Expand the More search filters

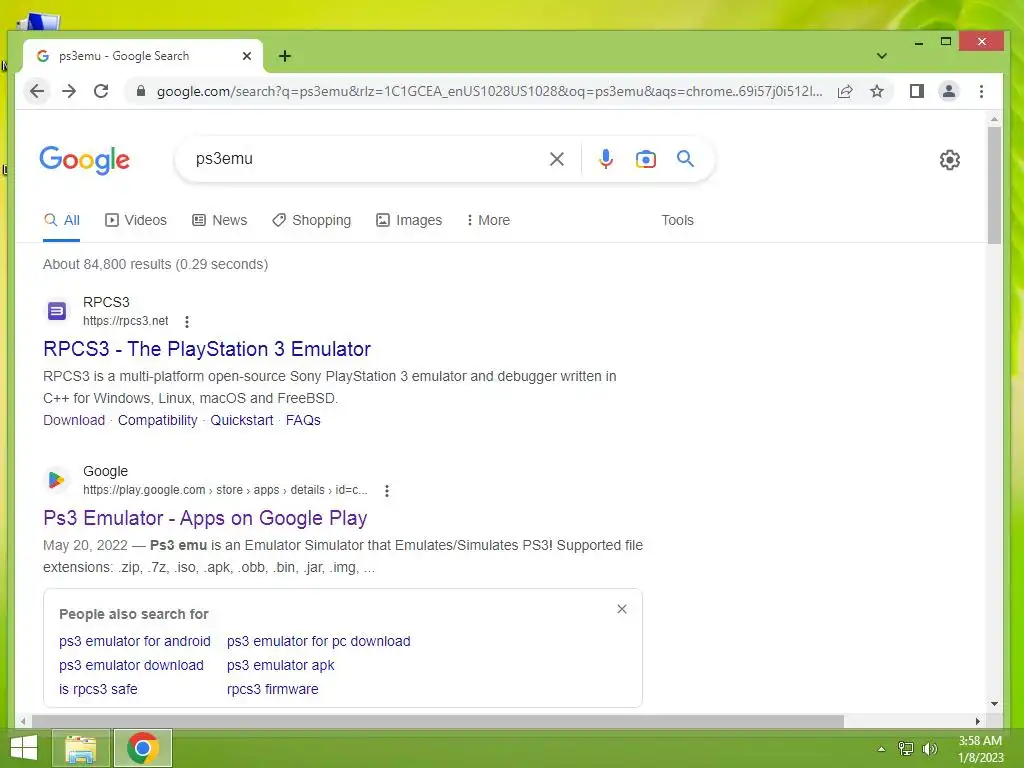[x=488, y=221]
